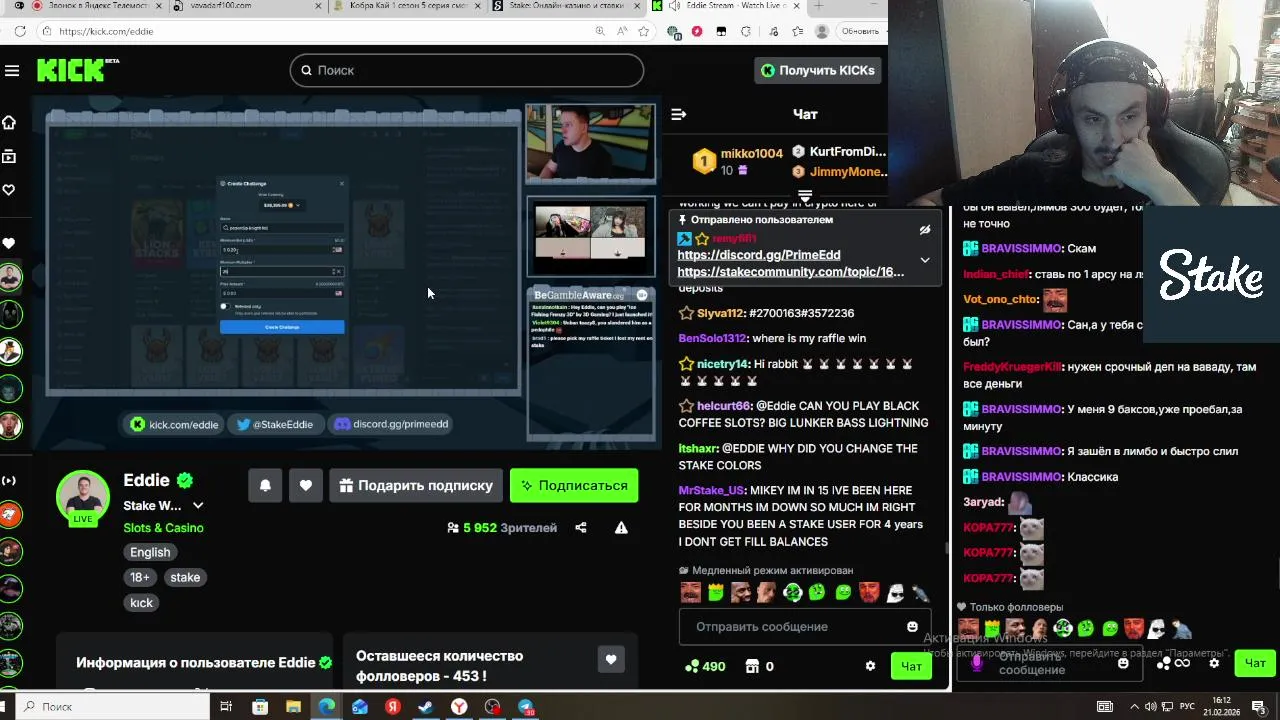This screenshot has height=720, width=1280.
Task: Select the kick tag
Action: pos(141,603)
